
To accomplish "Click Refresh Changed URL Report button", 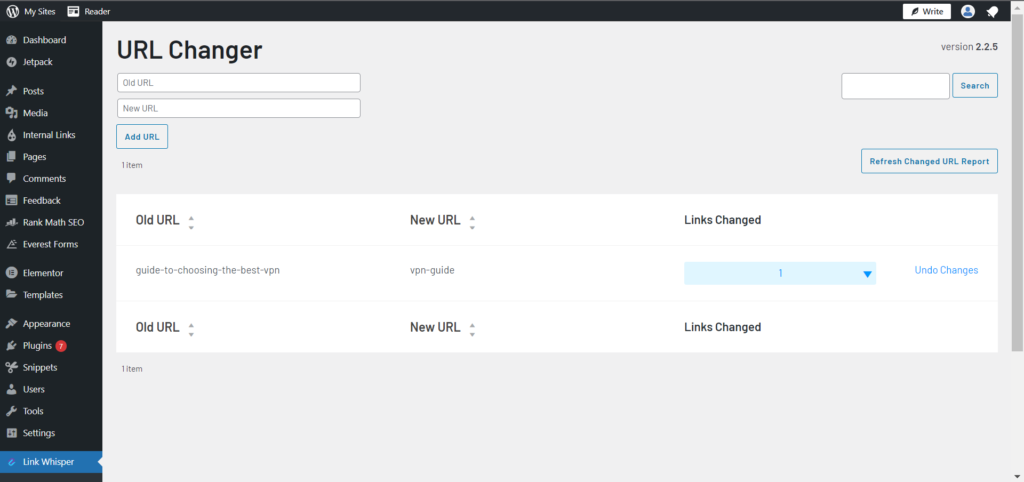I will (x=929, y=161).
